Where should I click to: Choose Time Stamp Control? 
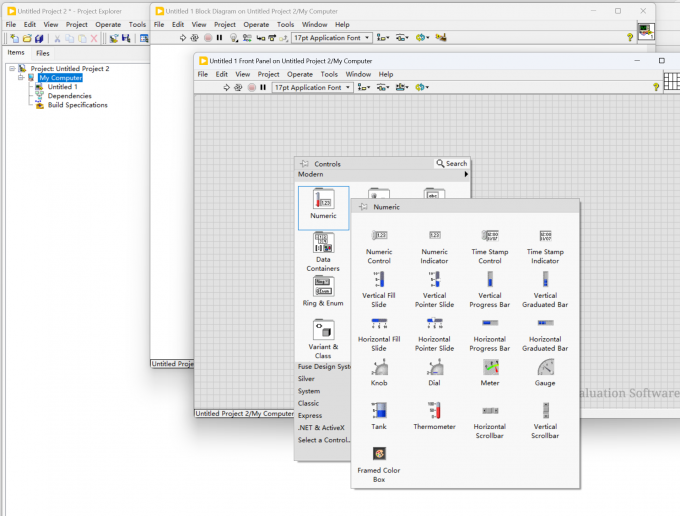pyautogui.click(x=490, y=247)
